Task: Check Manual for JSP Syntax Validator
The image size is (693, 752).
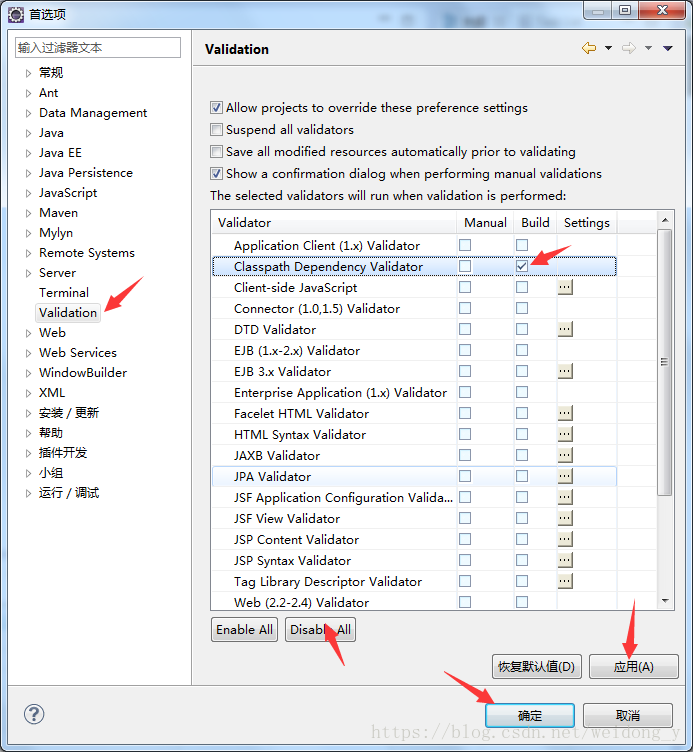Action: coord(465,560)
